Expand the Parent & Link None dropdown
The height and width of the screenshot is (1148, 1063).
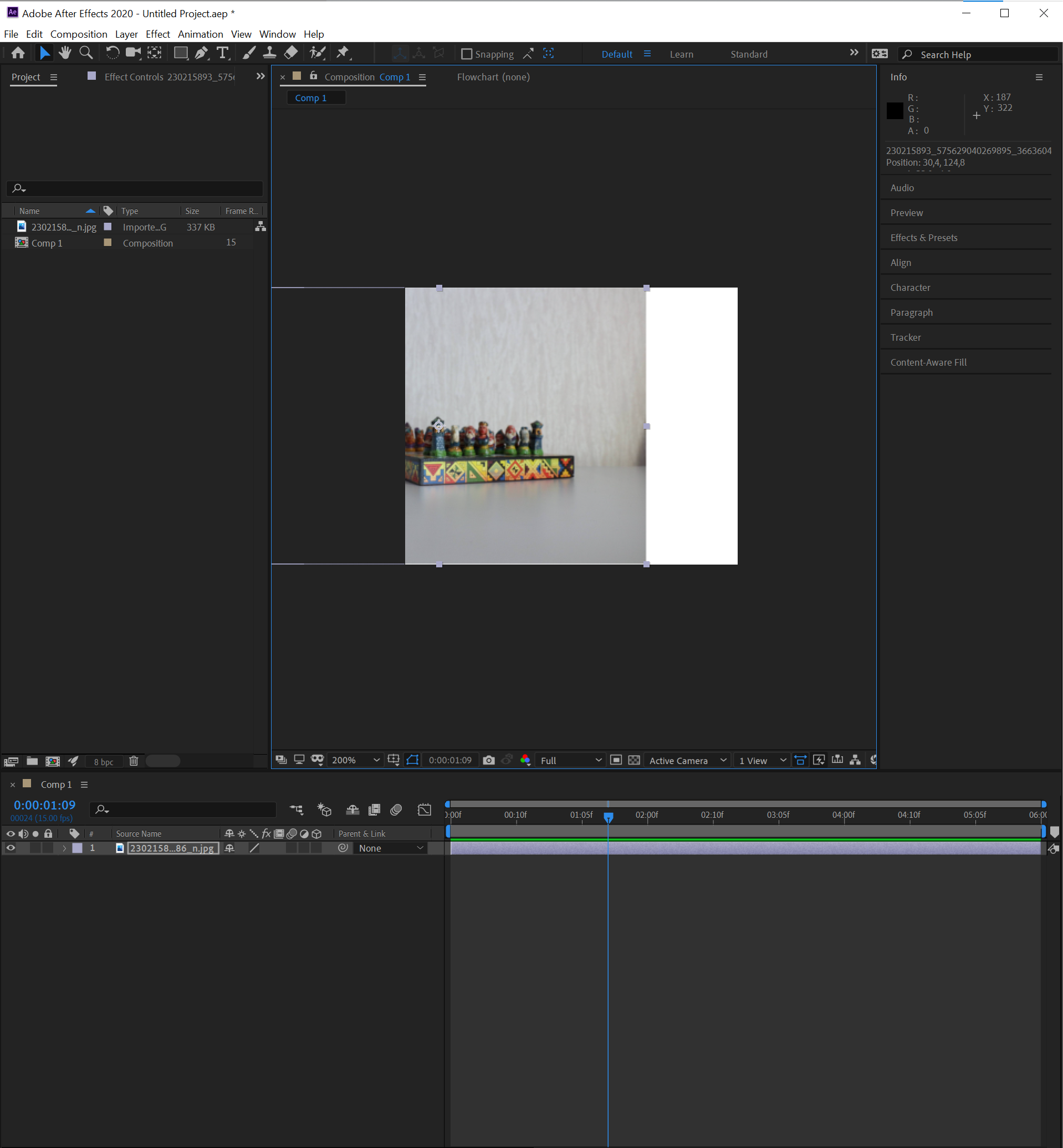(390, 848)
